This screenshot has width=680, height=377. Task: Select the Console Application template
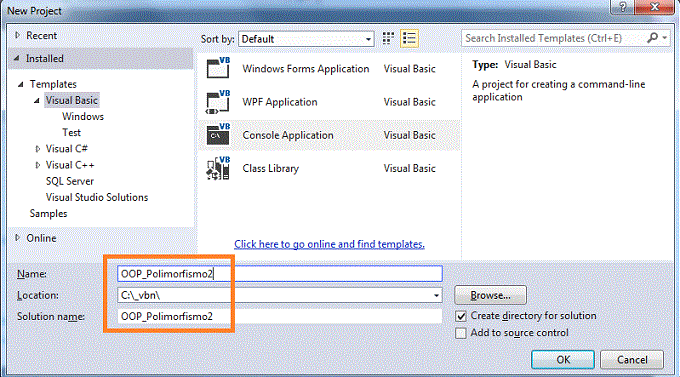point(329,135)
